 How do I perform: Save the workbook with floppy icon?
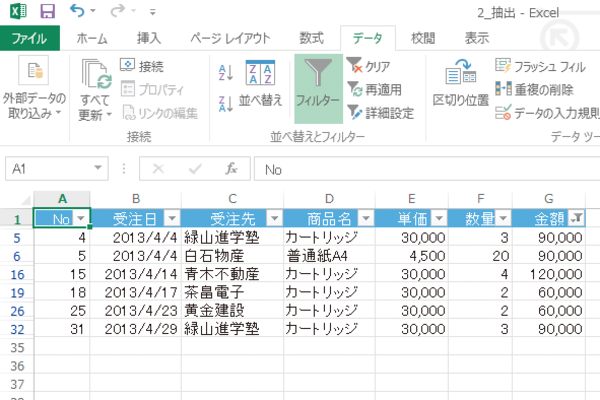pyautogui.click(x=48, y=11)
